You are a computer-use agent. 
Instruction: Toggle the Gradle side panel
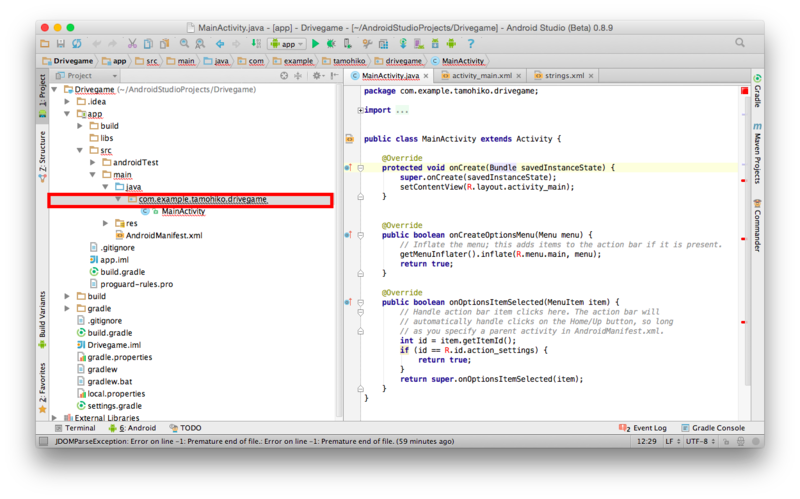tap(758, 91)
